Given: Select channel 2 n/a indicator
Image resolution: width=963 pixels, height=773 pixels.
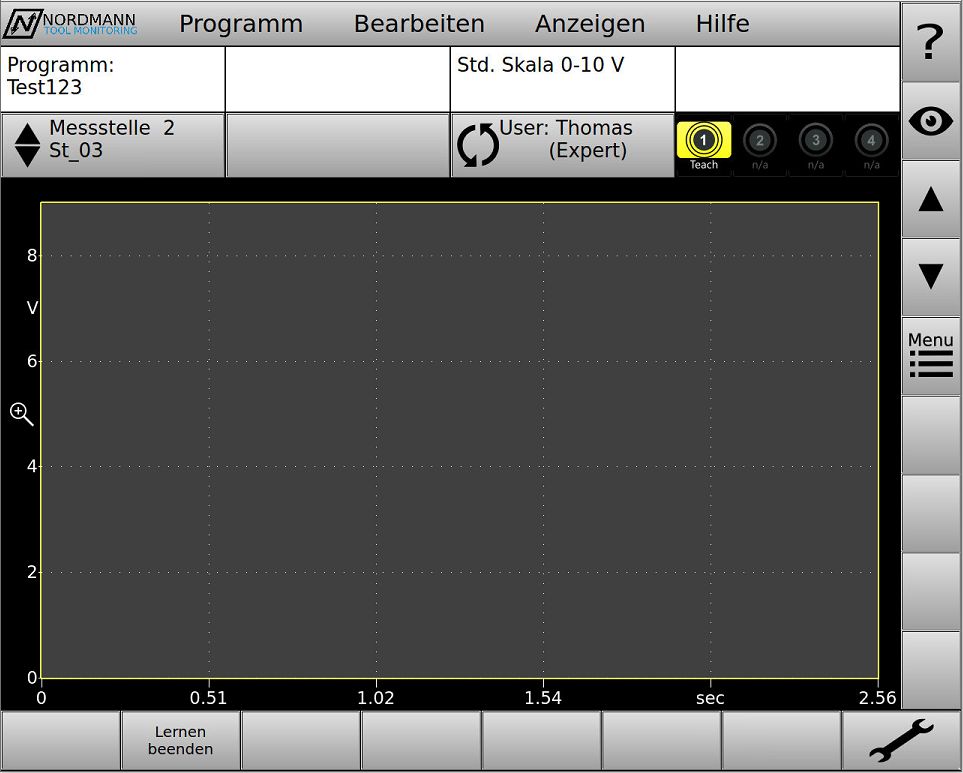Looking at the screenshot, I should [760, 144].
